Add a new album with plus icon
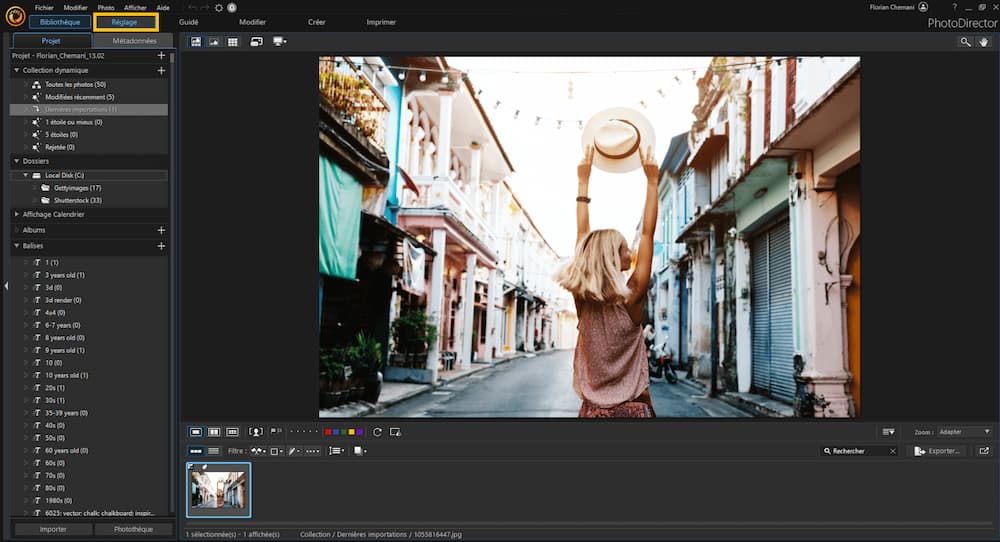 tap(161, 230)
